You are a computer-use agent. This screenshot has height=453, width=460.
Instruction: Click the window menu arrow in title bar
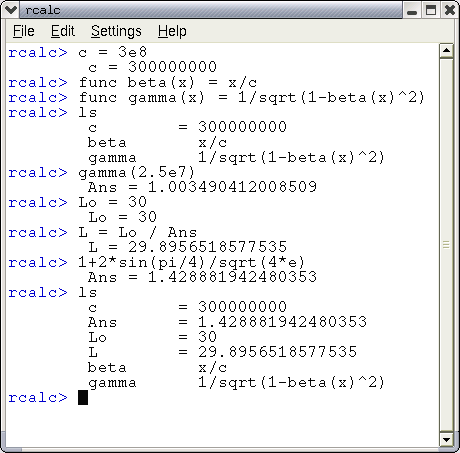click(10, 10)
